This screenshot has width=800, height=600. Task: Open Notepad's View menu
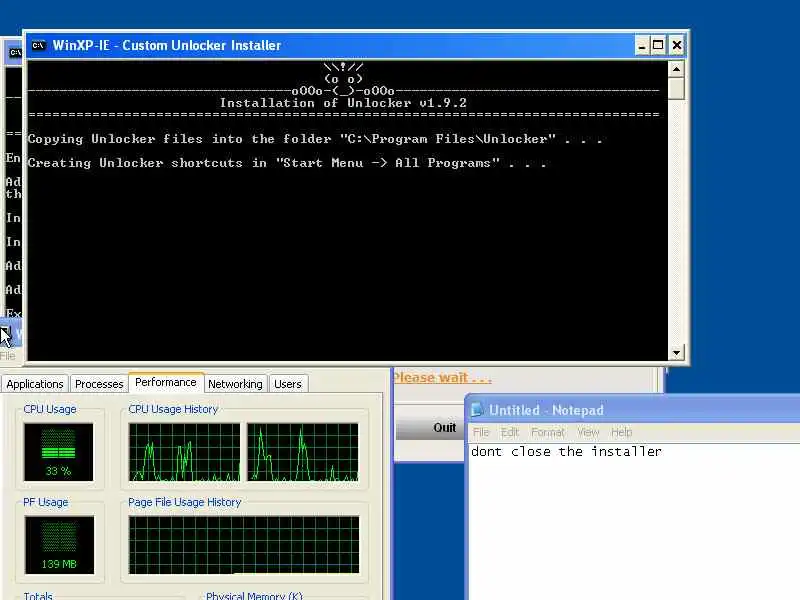coord(588,433)
